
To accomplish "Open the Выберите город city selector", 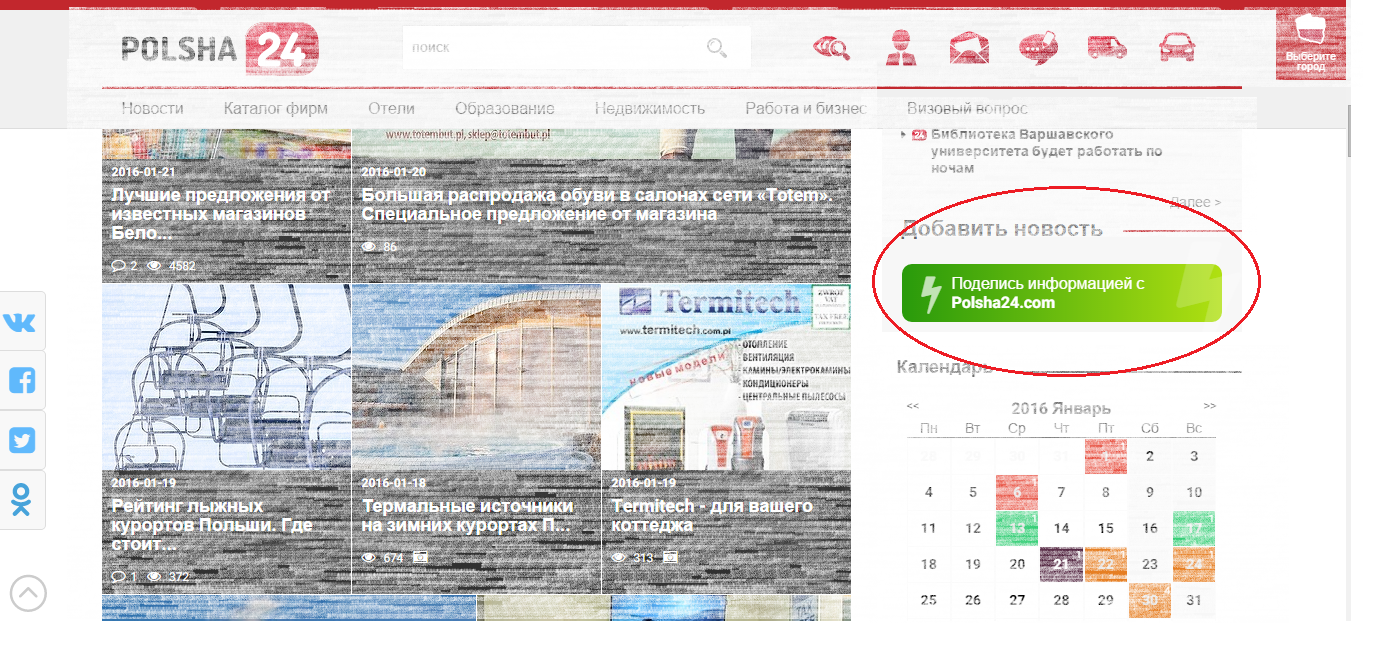I will [1310, 45].
